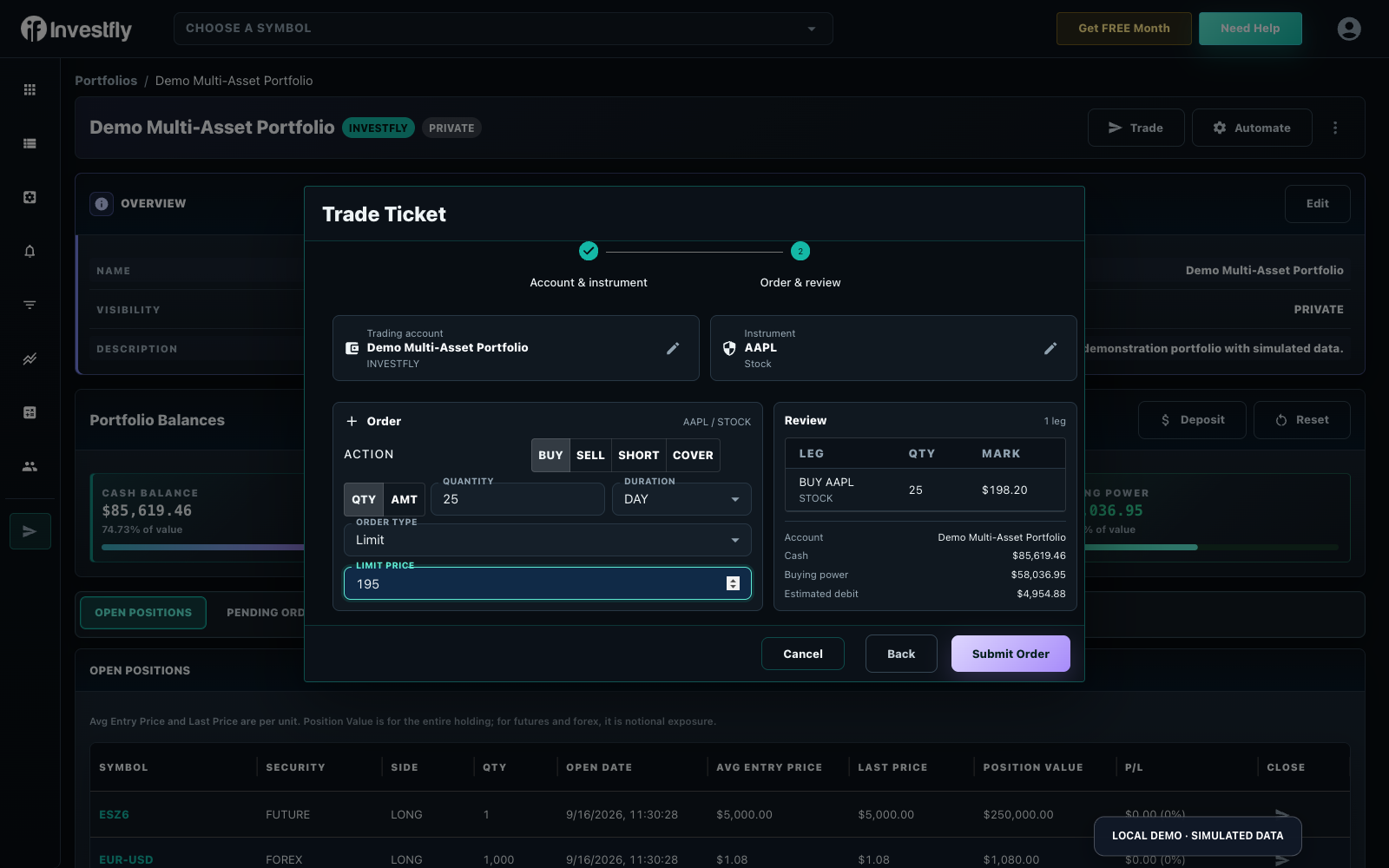
Task: Click the Automate button
Action: pyautogui.click(x=1252, y=128)
